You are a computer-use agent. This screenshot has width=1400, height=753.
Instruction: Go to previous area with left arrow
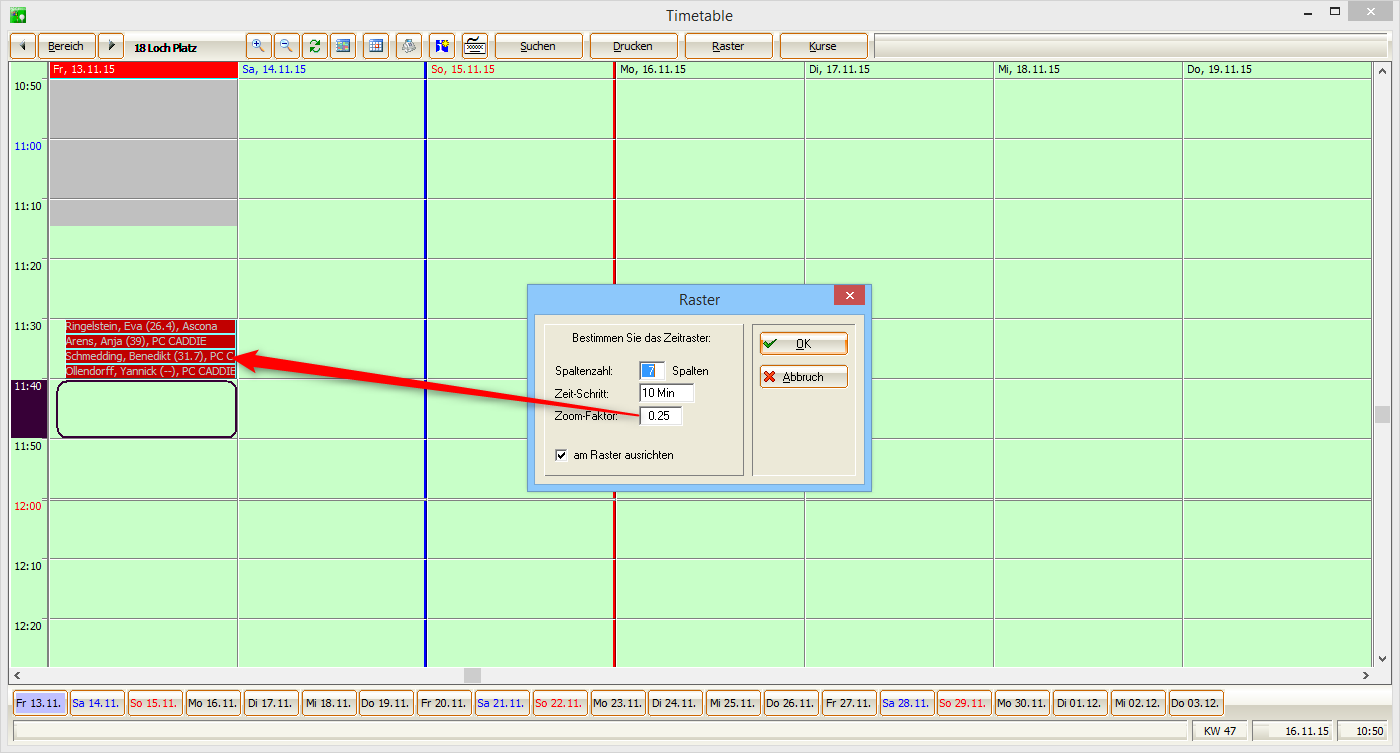pos(23,46)
